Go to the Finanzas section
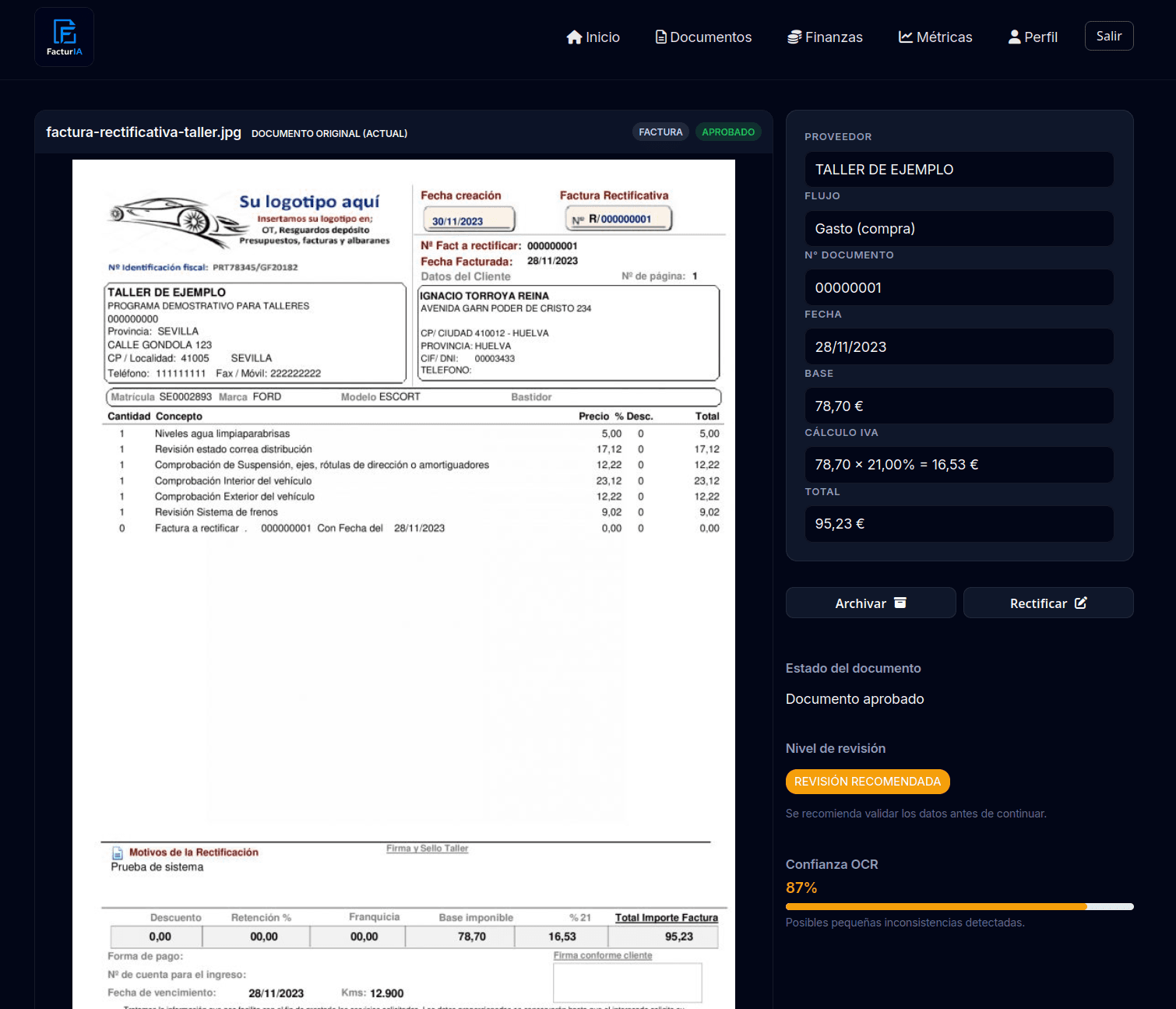Image resolution: width=1176 pixels, height=1009 pixels. coord(825,37)
